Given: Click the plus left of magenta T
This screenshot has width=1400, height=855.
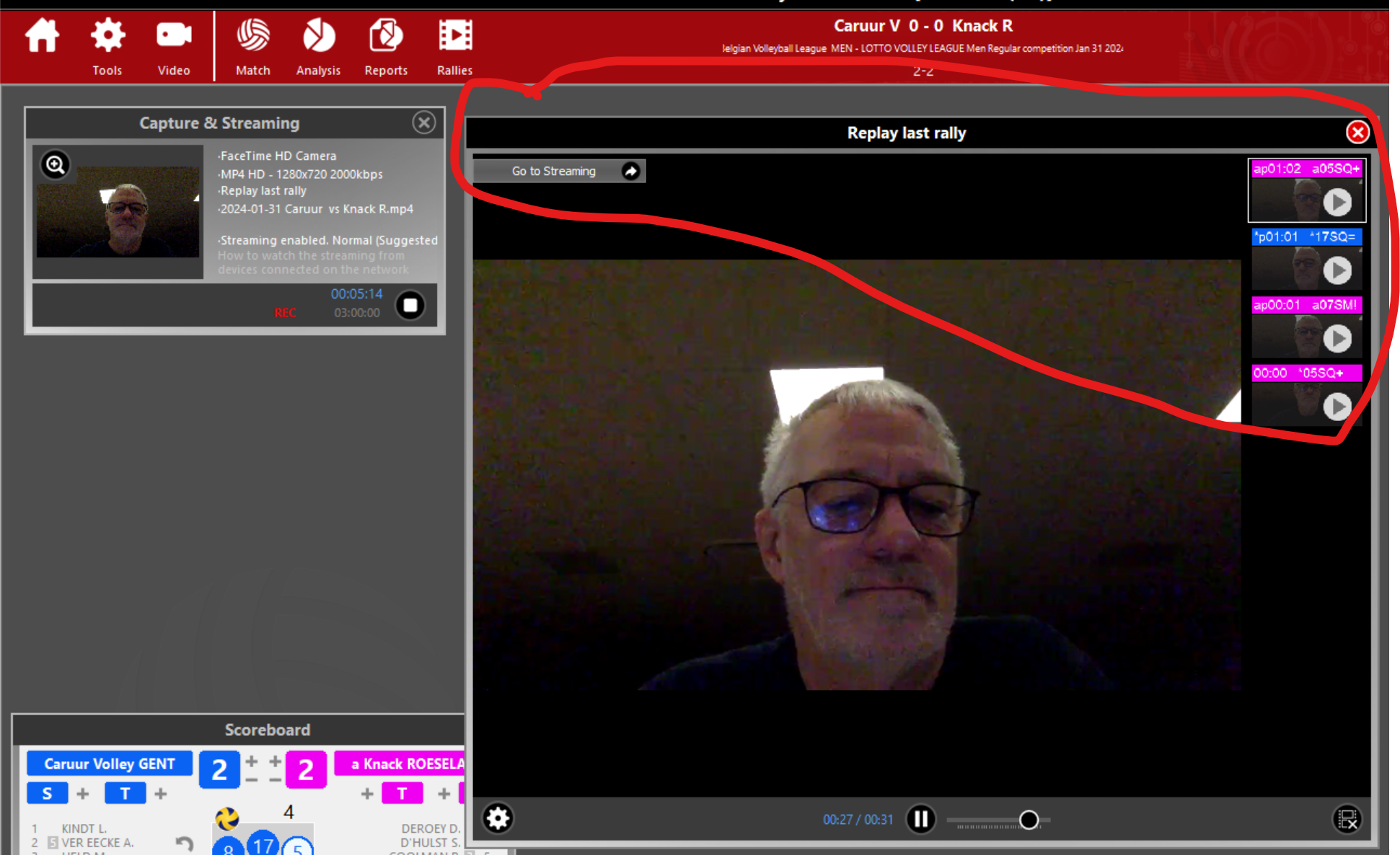Looking at the screenshot, I should [367, 794].
